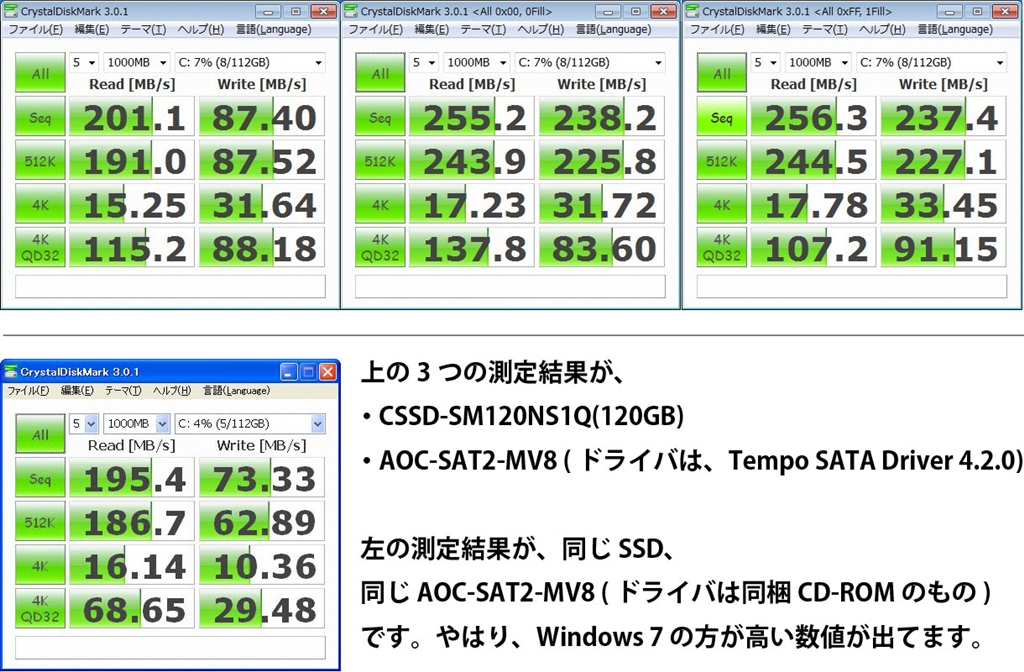Image resolution: width=1024 pixels, height=672 pixels.
Task: Minimize the 0Fill CrystalDiskMark window
Action: (608, 11)
